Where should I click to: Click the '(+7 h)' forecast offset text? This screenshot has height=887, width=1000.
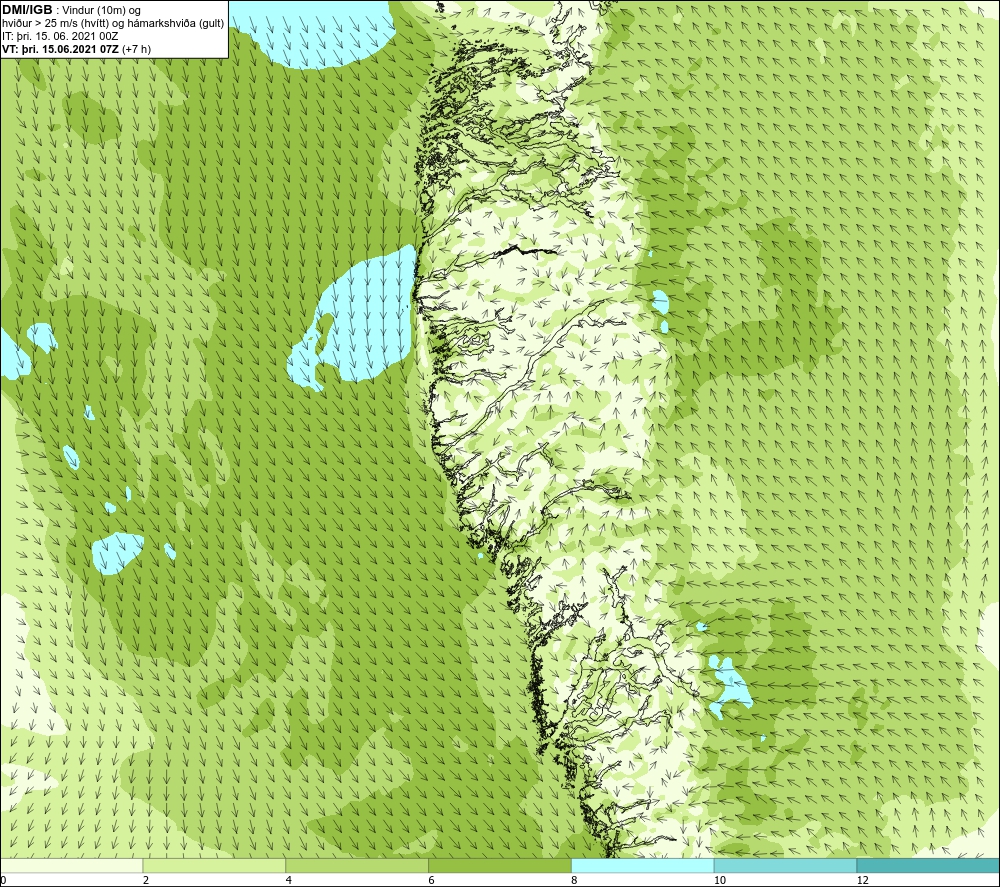136,49
